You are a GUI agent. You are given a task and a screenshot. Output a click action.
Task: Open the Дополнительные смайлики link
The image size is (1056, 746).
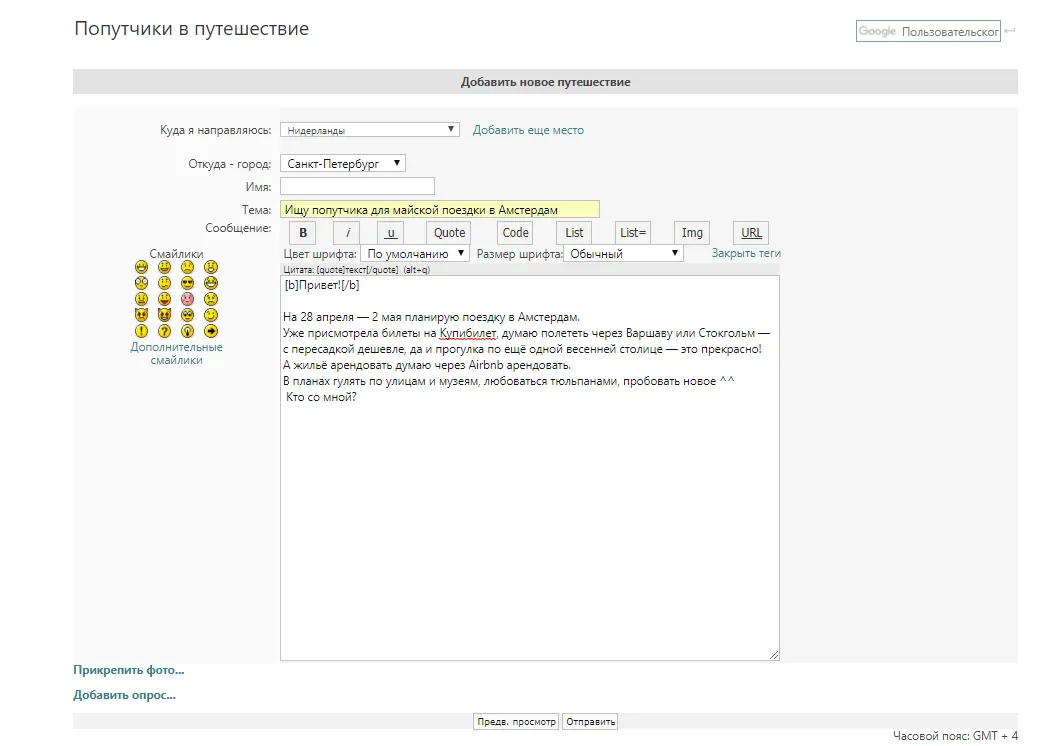point(176,353)
